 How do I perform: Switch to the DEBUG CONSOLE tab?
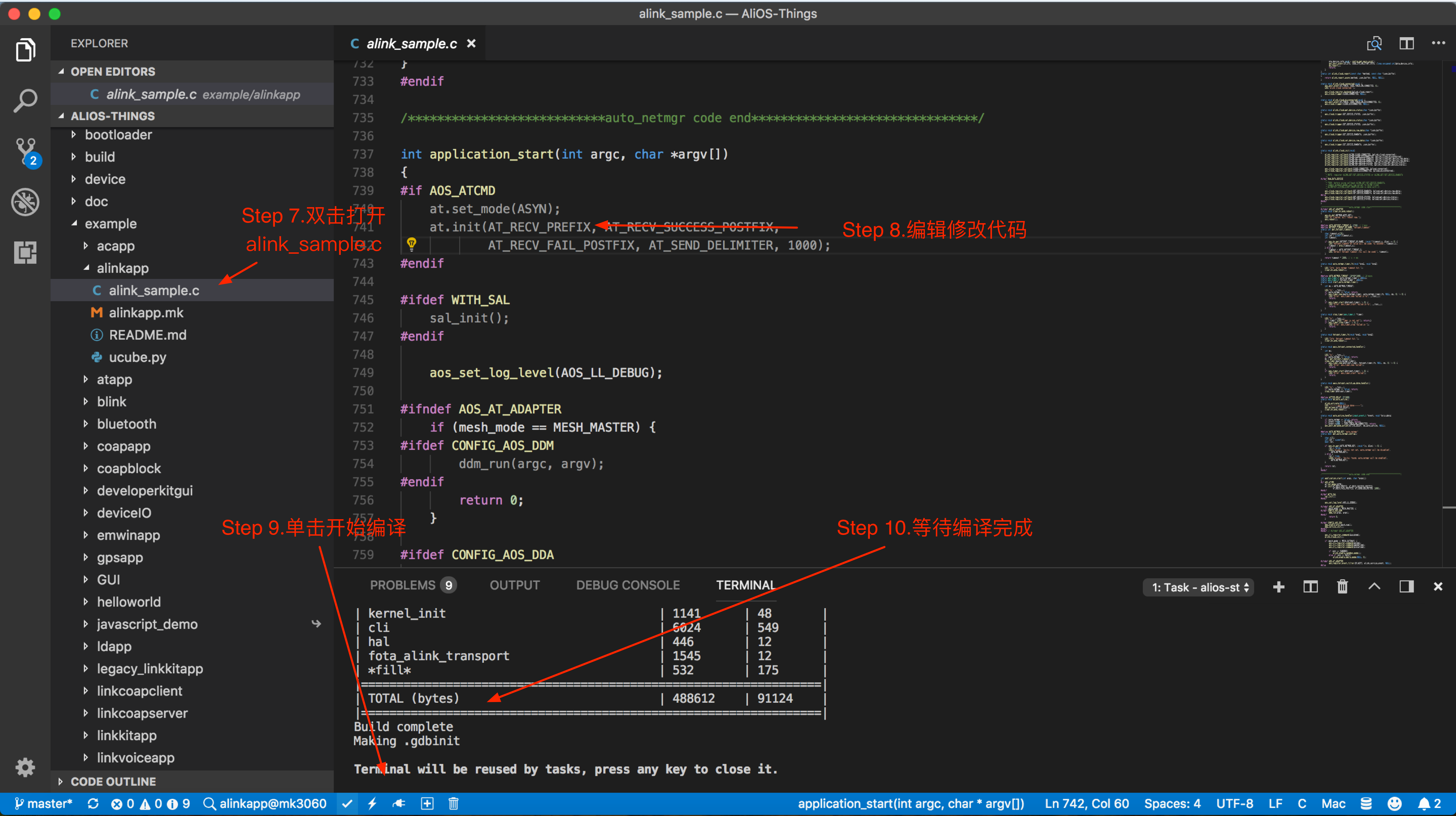point(627,585)
